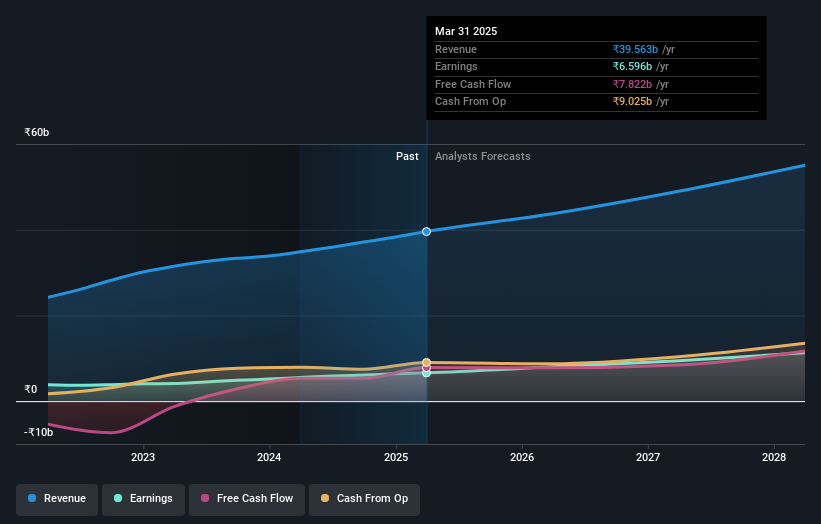Click the ₹39.563b revenue value
Image resolution: width=821 pixels, height=524 pixels.
635,49
